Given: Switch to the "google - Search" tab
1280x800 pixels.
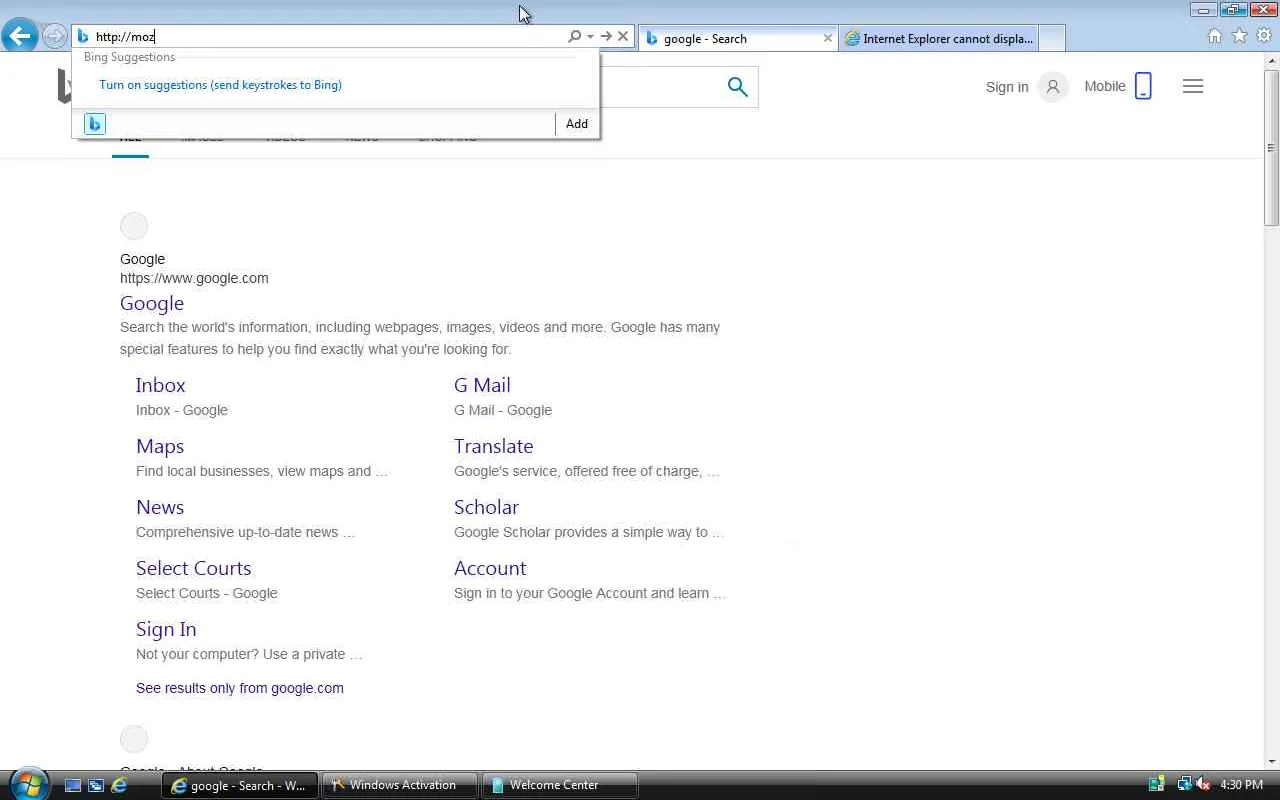Looking at the screenshot, I should 730,38.
